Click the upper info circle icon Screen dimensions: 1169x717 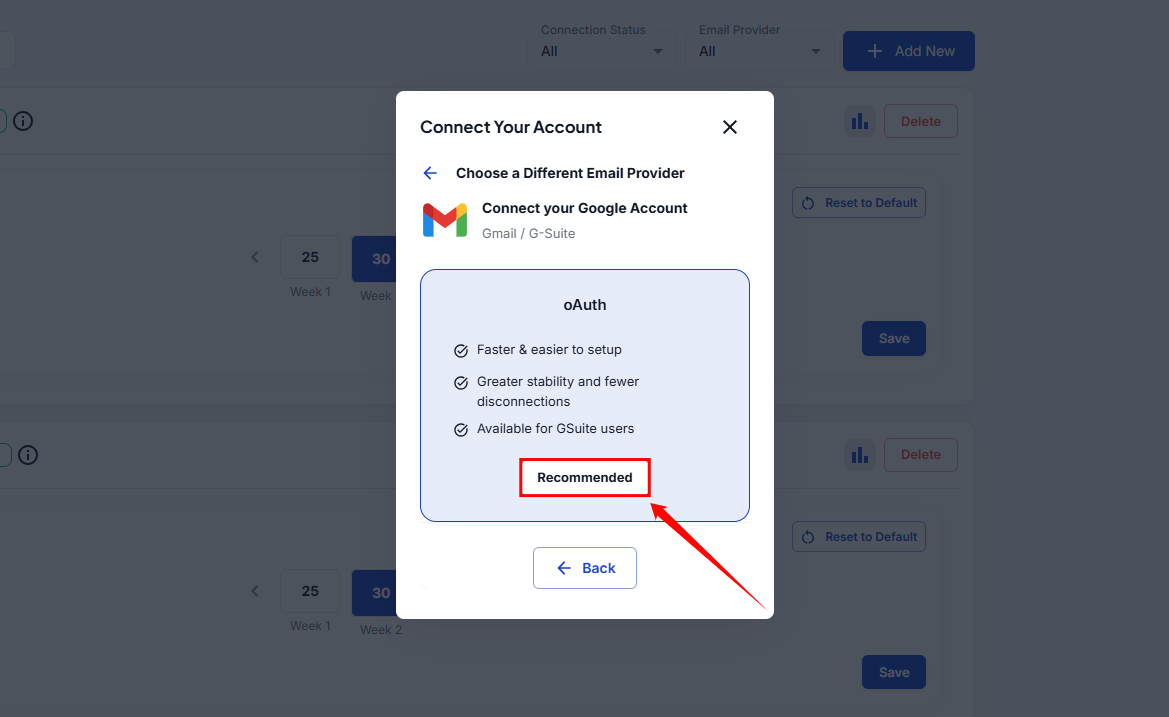[23, 122]
